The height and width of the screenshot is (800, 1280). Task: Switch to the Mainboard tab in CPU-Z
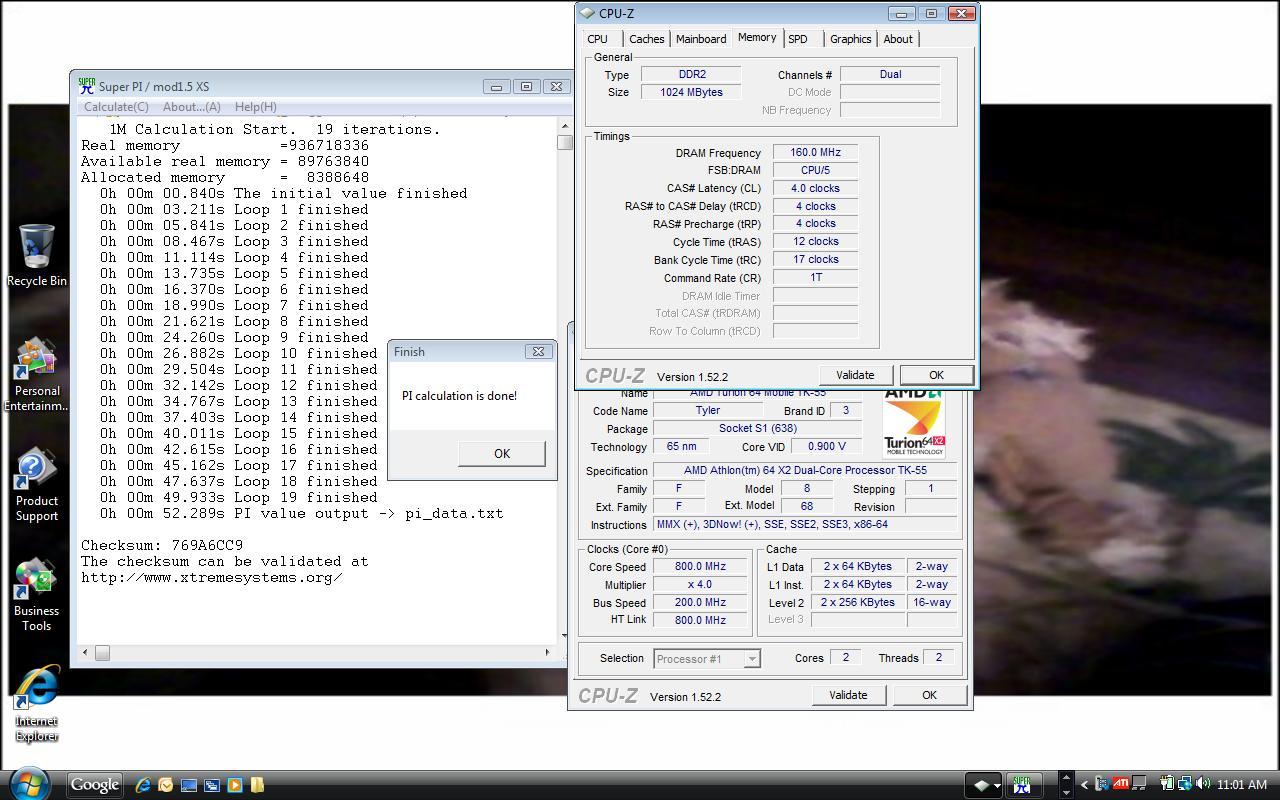click(x=701, y=39)
